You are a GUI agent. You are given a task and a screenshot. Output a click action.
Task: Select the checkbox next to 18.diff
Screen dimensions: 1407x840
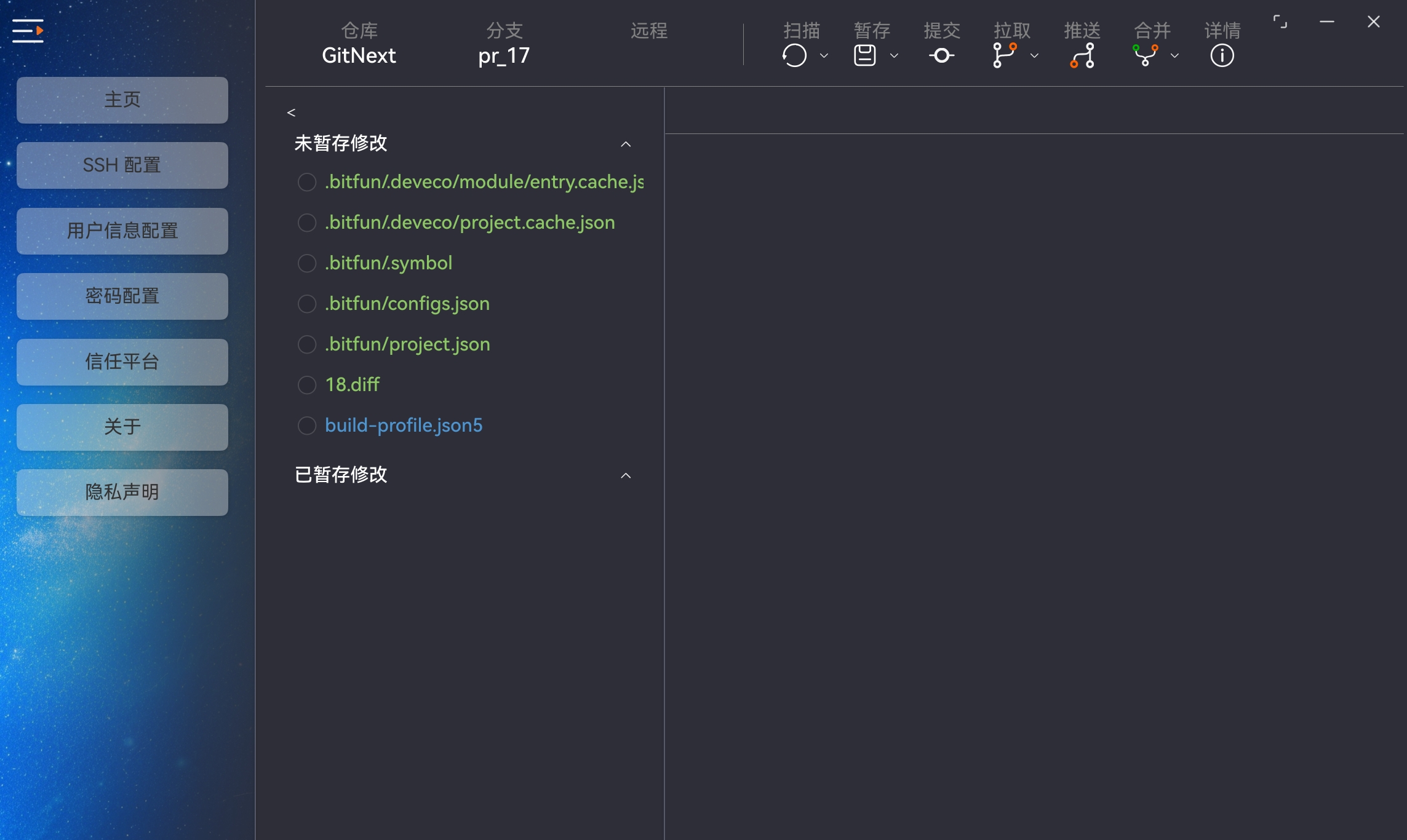(x=307, y=384)
